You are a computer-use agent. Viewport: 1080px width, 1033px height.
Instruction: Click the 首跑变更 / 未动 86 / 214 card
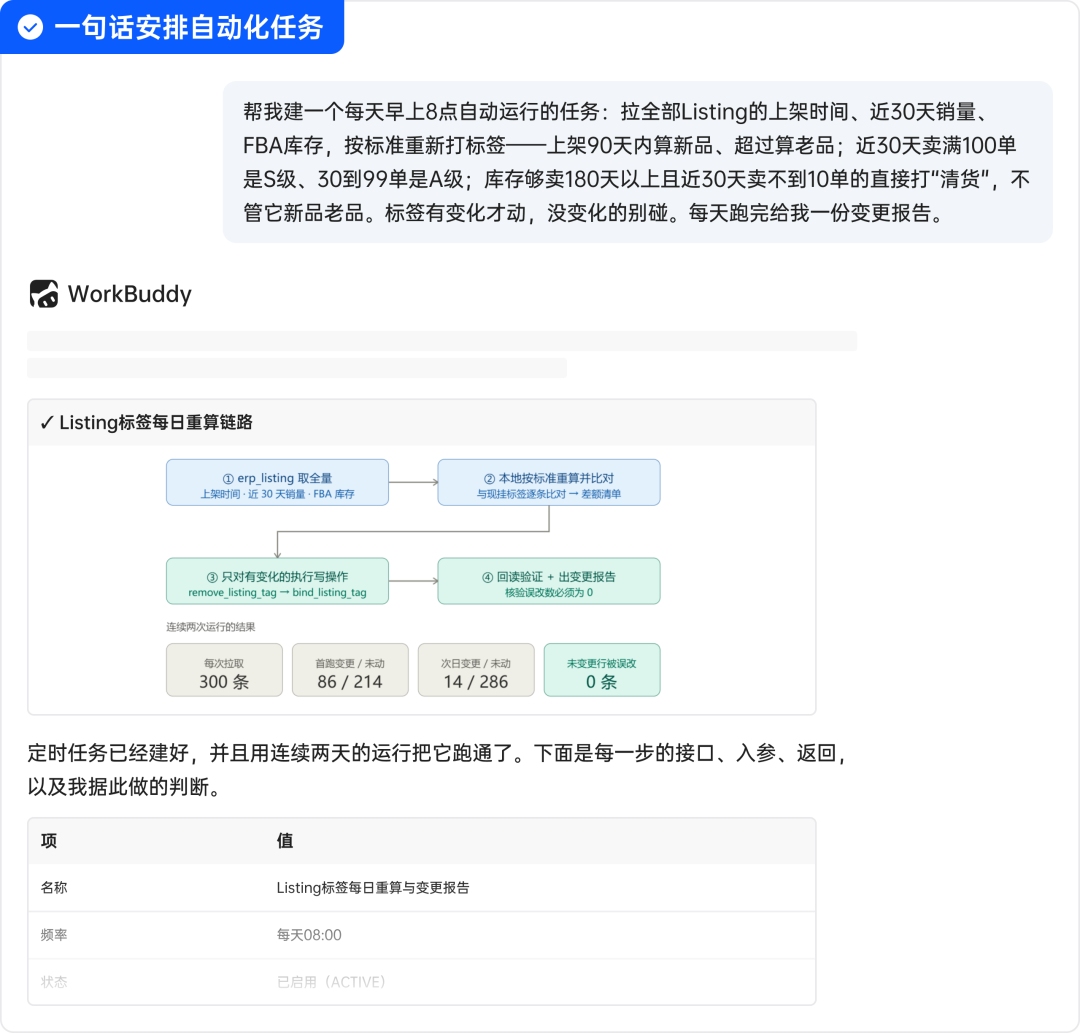click(350, 670)
